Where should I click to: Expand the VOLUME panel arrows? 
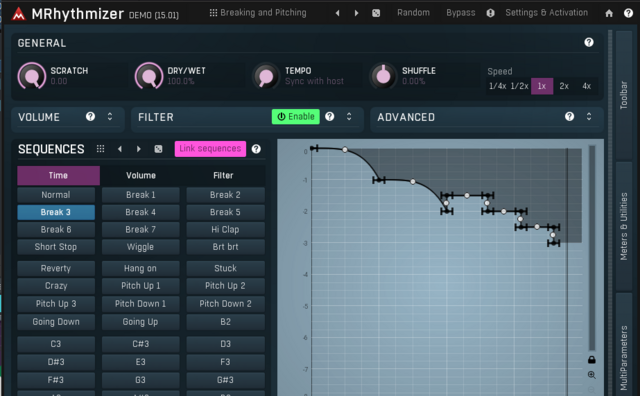pos(110,117)
